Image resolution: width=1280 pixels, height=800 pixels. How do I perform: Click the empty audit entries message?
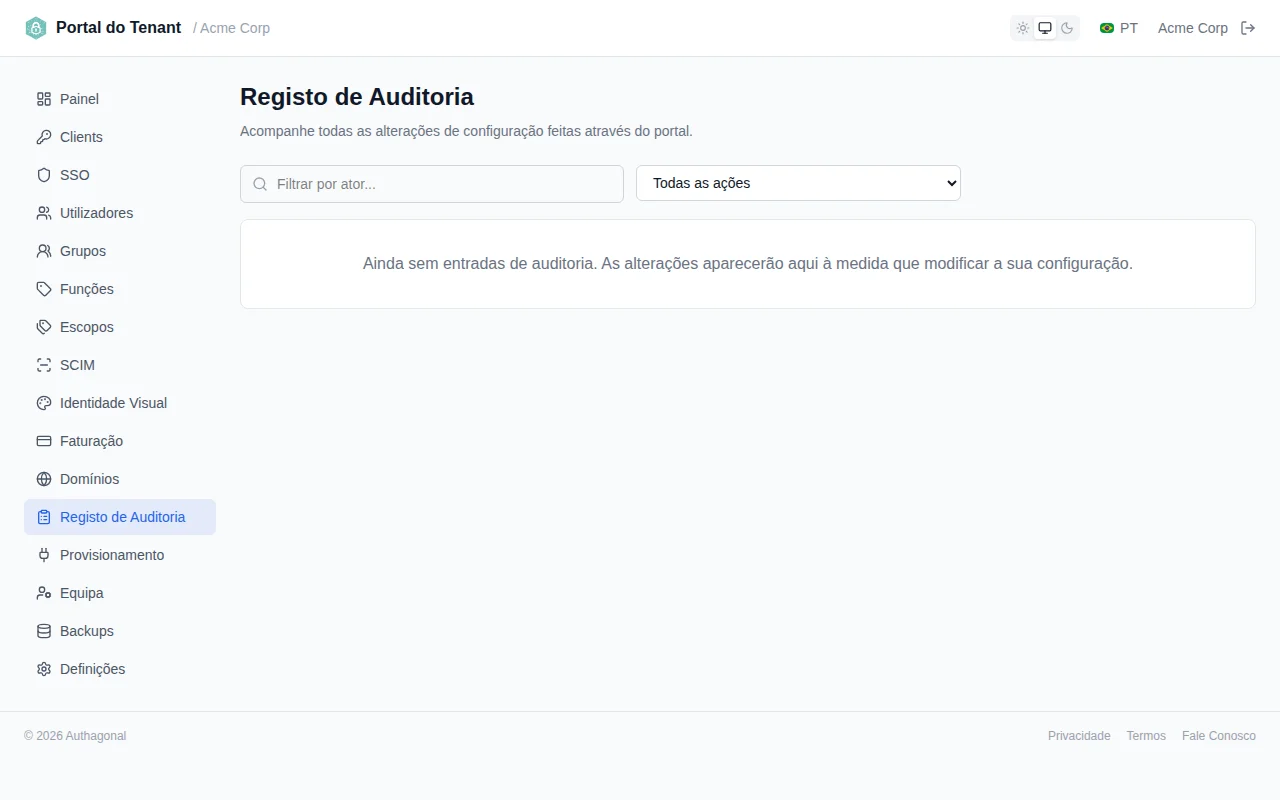tap(748, 264)
